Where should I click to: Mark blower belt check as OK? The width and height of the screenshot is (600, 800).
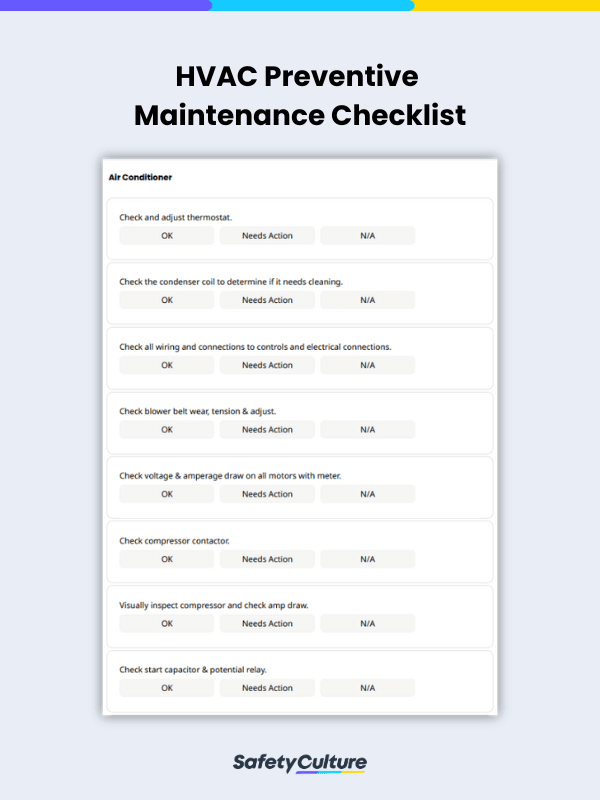(x=166, y=429)
